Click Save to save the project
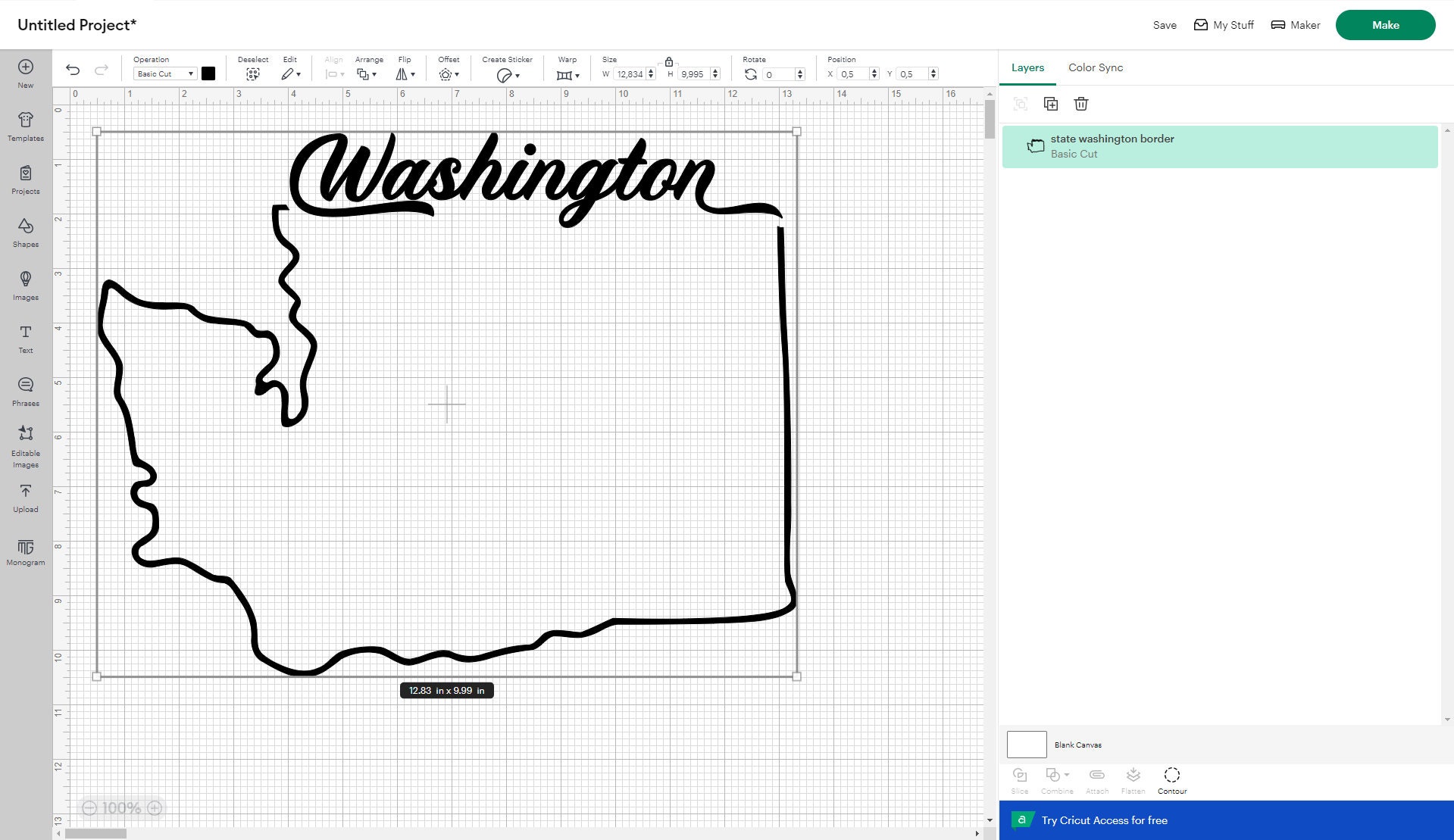Viewport: 1454px width, 840px height. tap(1164, 24)
